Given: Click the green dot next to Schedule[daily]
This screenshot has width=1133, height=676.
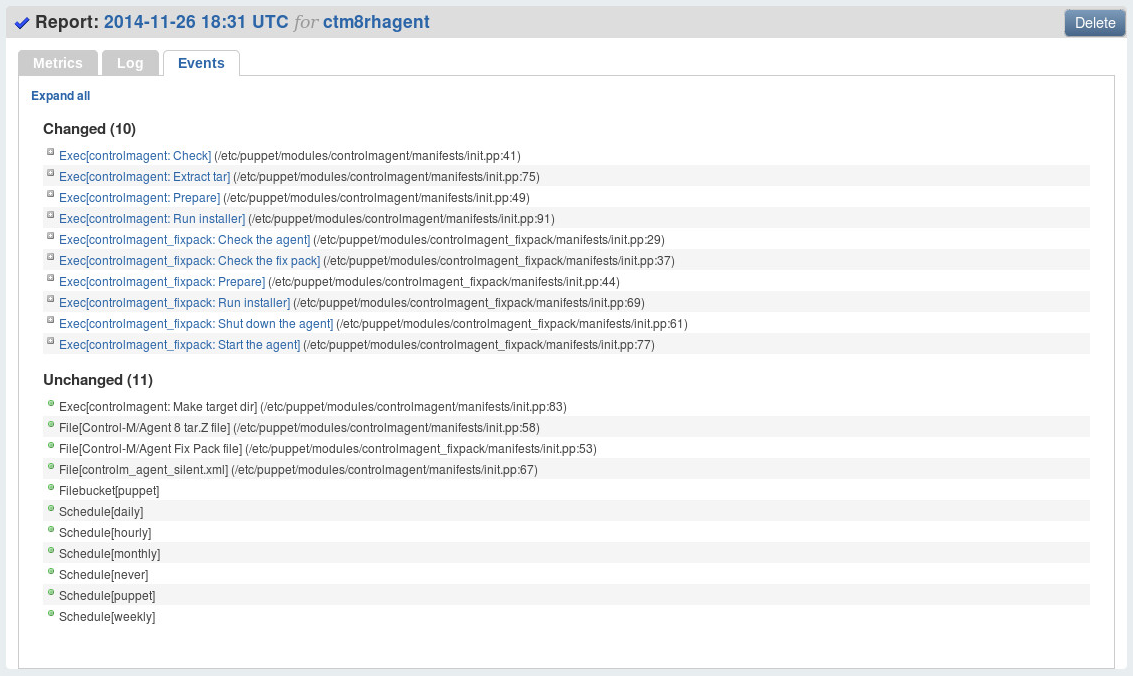Looking at the screenshot, I should coord(50,508).
